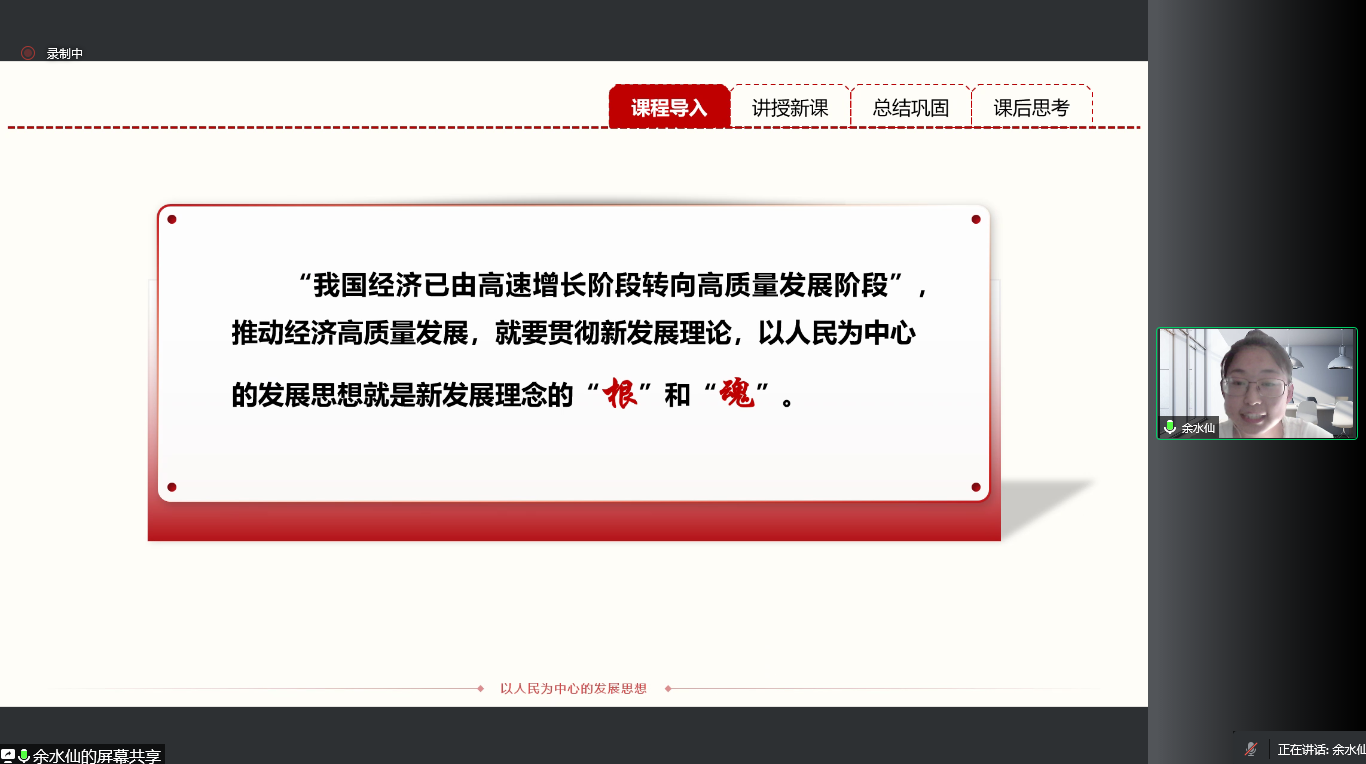
Task: Click the screen share icon at bottom left
Action: point(9,755)
